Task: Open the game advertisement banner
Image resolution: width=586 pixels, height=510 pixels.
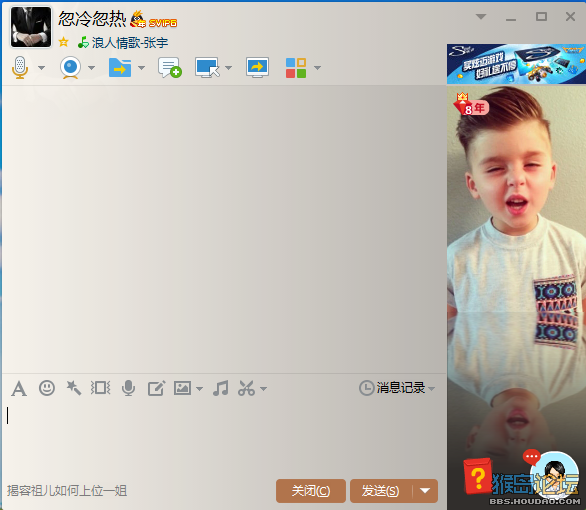Action: pyautogui.click(x=516, y=64)
